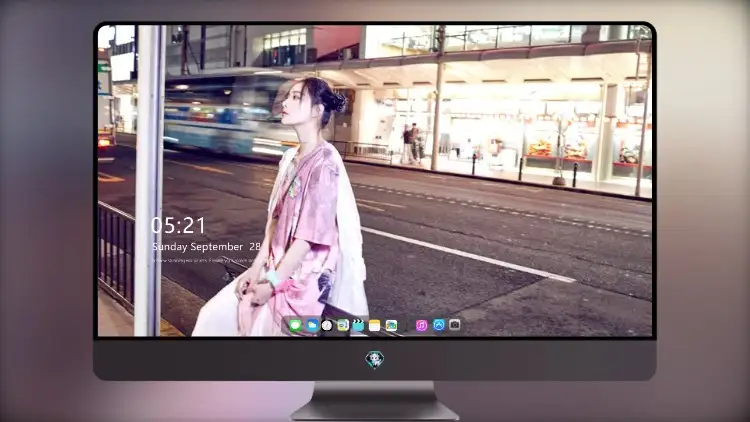Launch the Clock app from the dock

pyautogui.click(x=327, y=325)
